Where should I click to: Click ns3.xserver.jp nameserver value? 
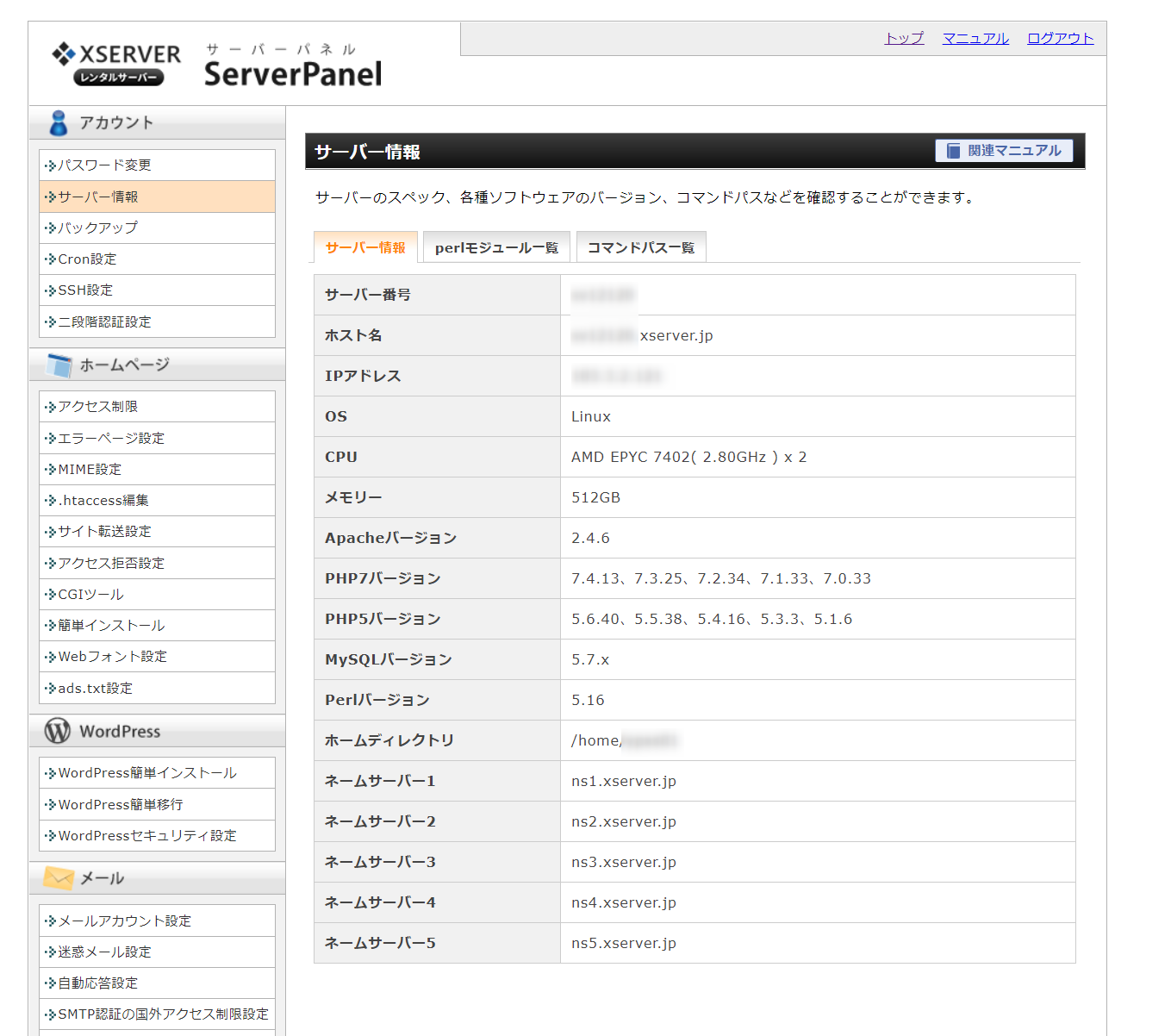(624, 862)
